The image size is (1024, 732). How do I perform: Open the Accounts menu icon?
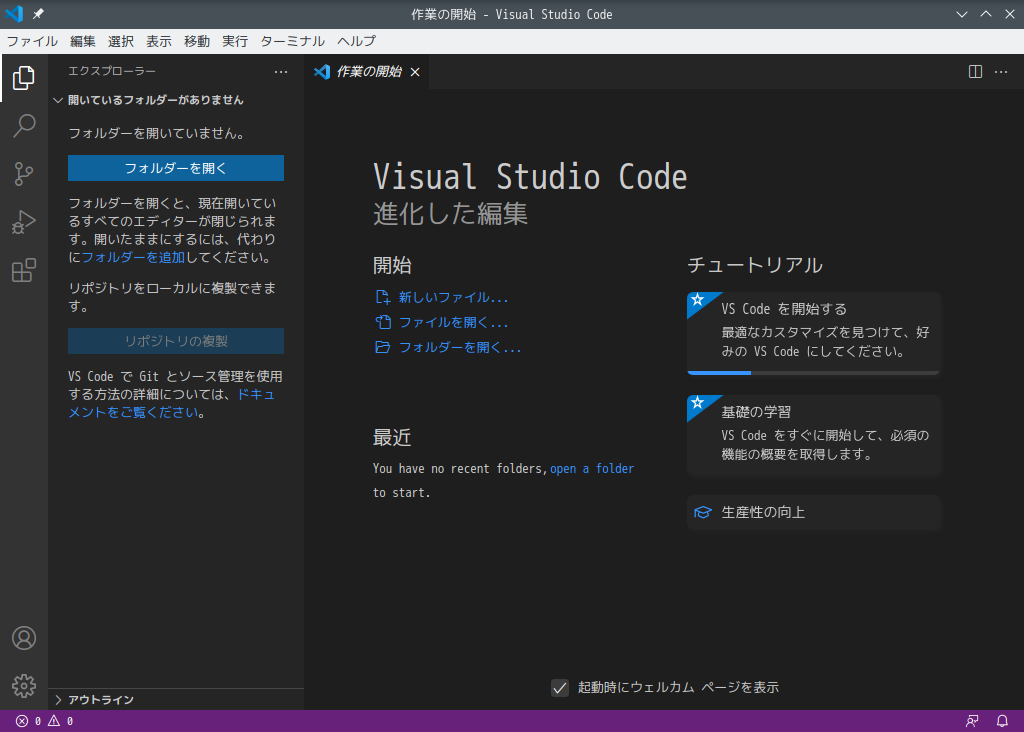(x=24, y=638)
